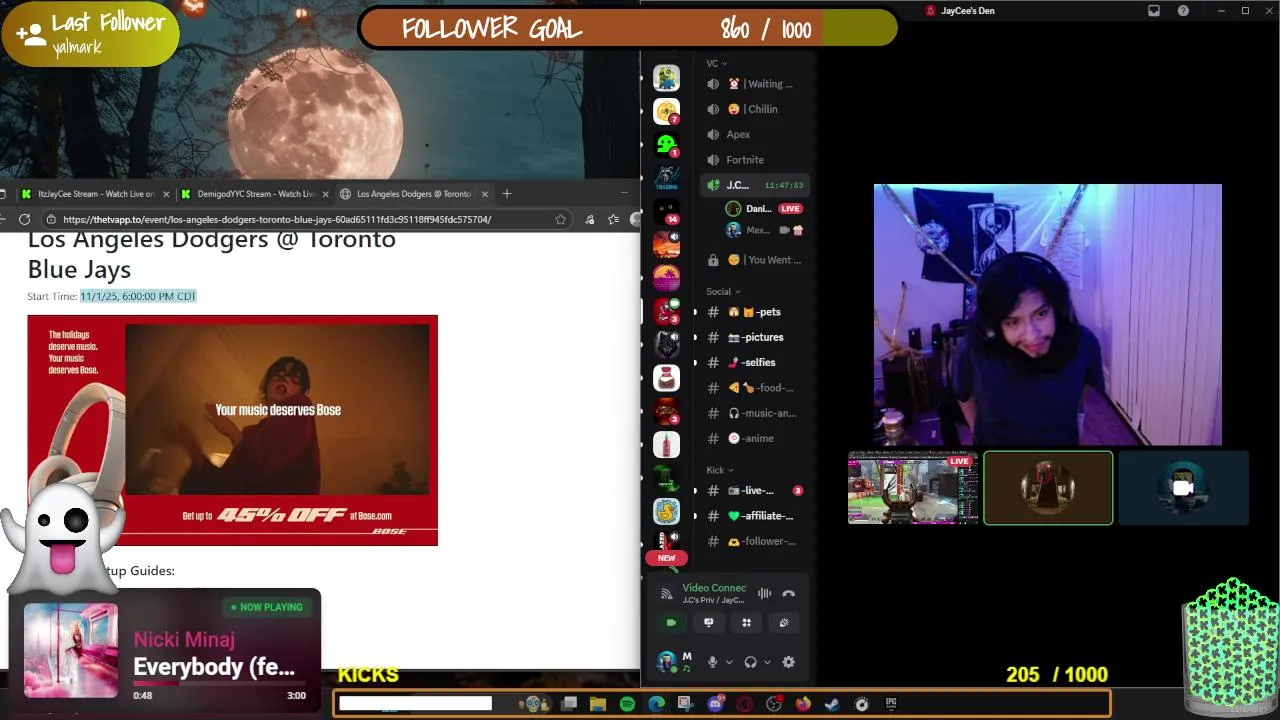Open Discord user settings gear
Screen dimensions: 1280x720
pos(788,662)
